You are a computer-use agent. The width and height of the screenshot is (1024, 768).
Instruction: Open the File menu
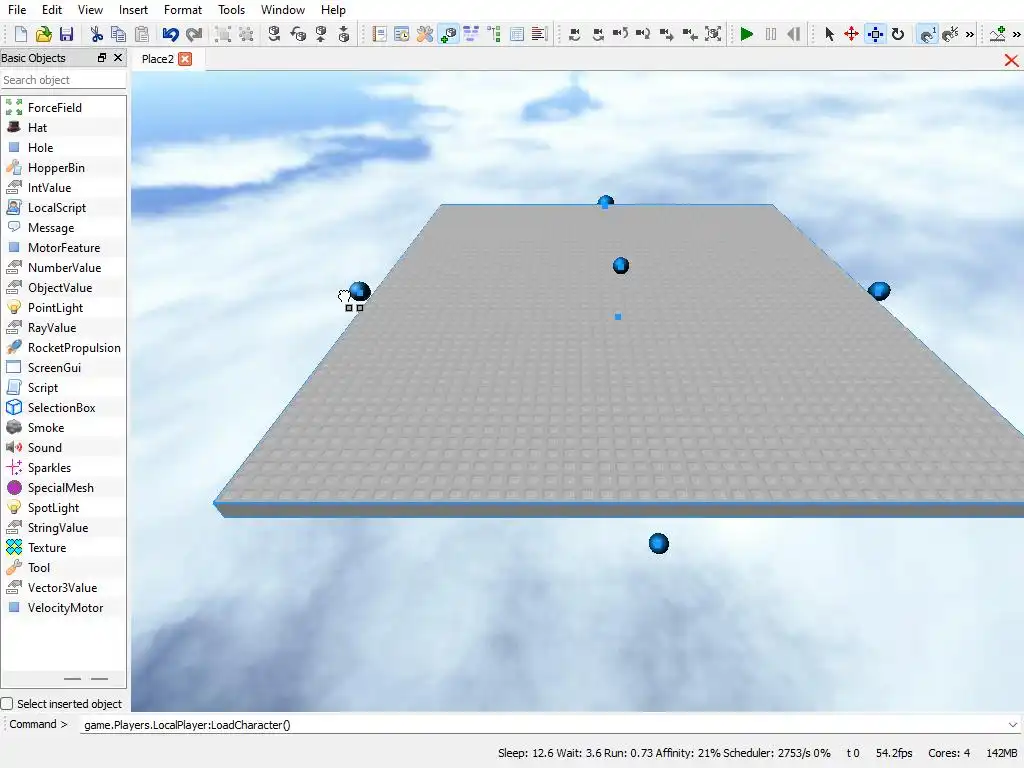tap(17, 10)
